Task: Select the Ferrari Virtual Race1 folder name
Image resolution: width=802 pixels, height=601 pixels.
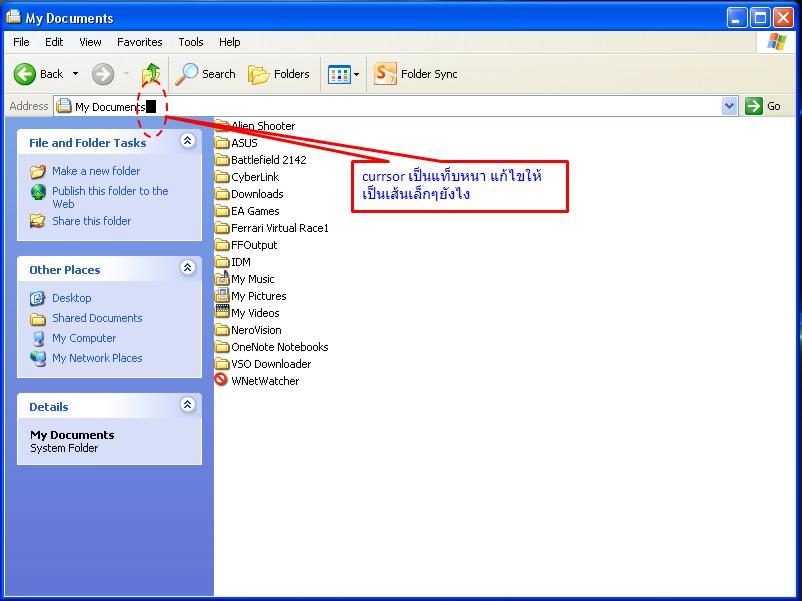Action: coord(280,228)
